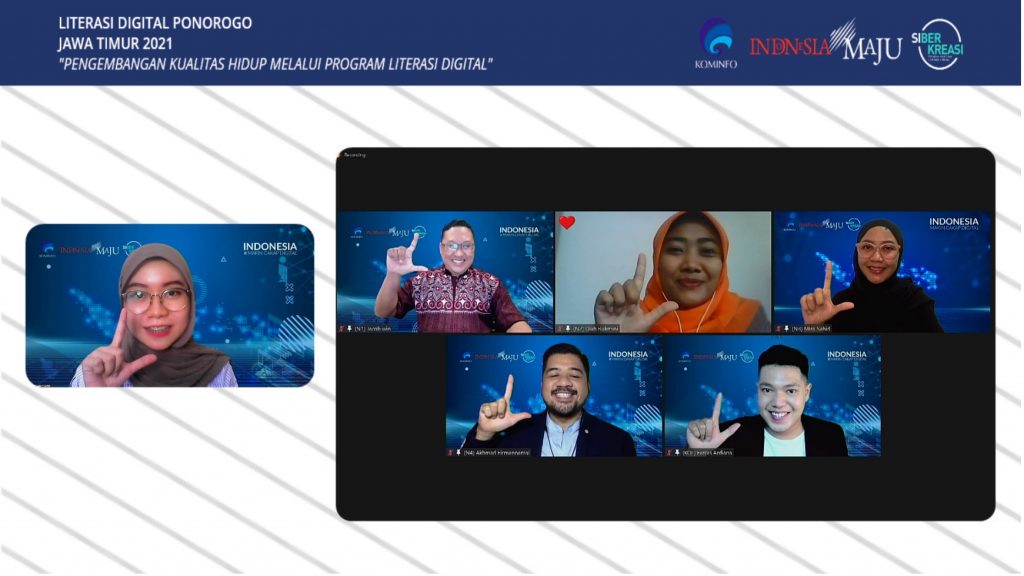The height and width of the screenshot is (576, 1024).
Task: Click the Kominfo logo in the header
Action: 714,43
